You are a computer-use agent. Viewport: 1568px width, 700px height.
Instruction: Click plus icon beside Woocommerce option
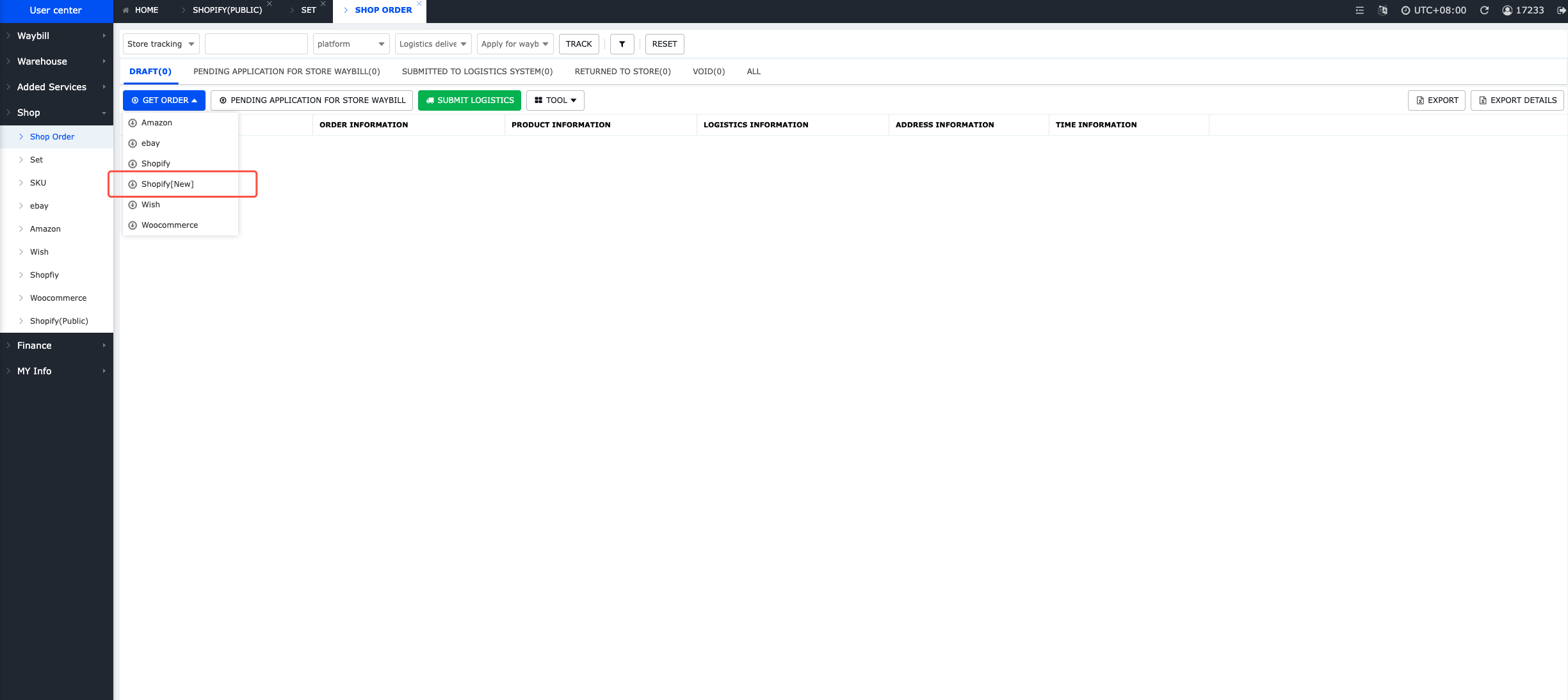click(133, 225)
